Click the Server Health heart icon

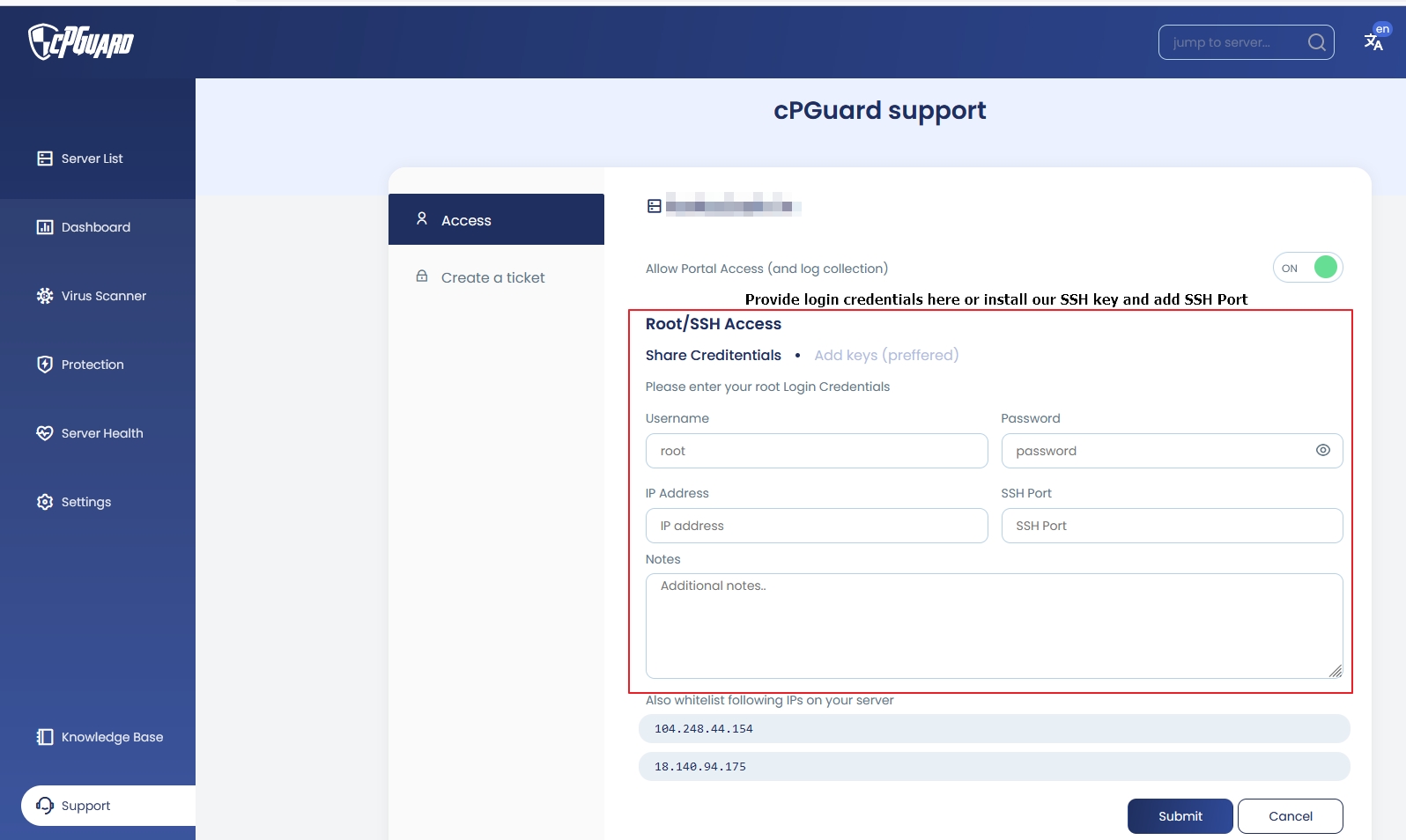tap(45, 433)
